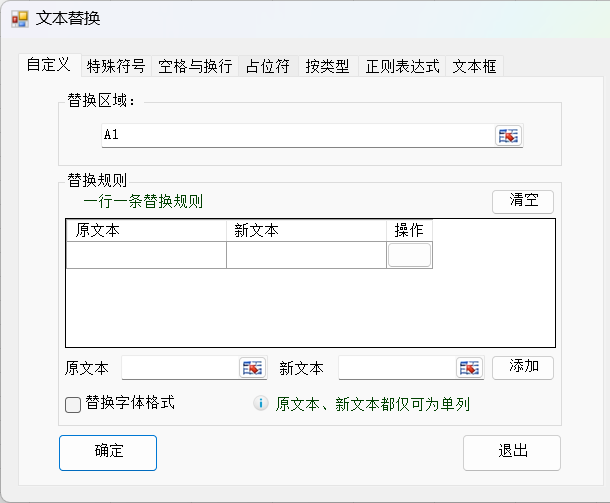
Task: Click the 替换区域 input field showing A1
Action: pos(296,135)
